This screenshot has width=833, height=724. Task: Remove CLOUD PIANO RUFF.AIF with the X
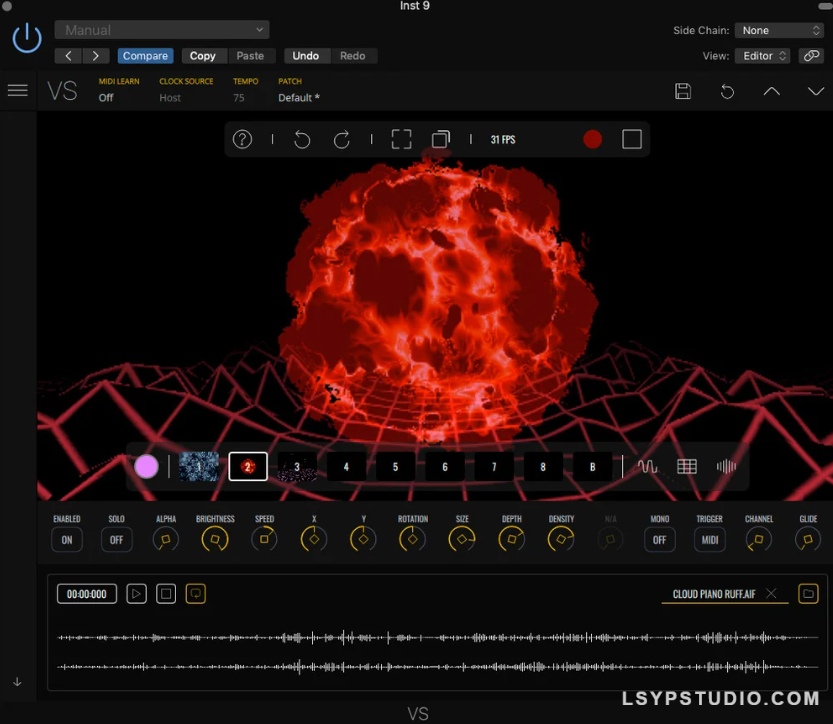[x=771, y=593]
